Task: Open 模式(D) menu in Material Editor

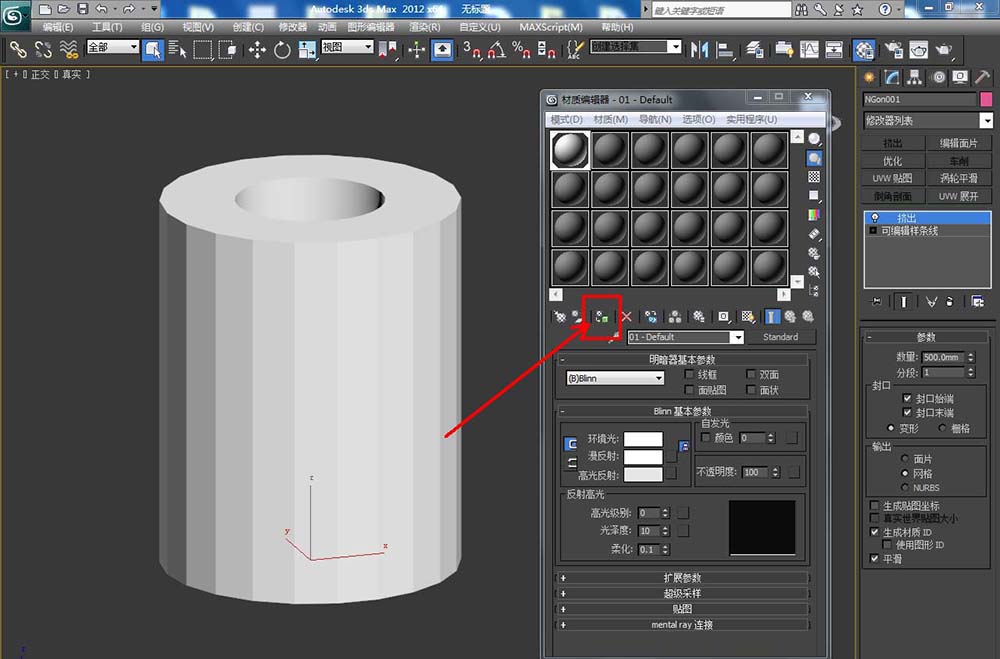Action: coord(566,119)
